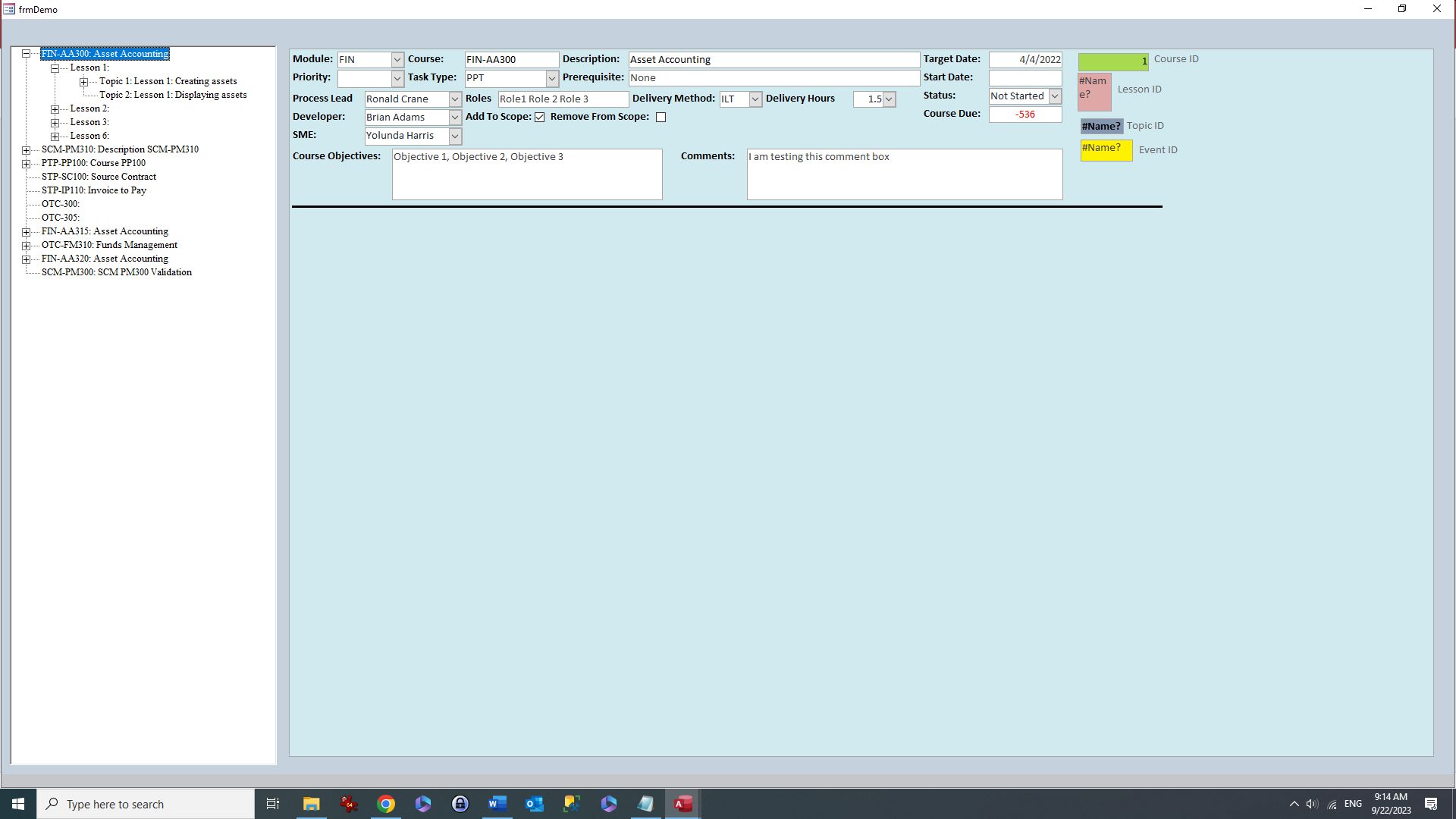Image resolution: width=1456 pixels, height=819 pixels.
Task: Toggle the Add To Scope checkbox
Action: [x=539, y=117]
